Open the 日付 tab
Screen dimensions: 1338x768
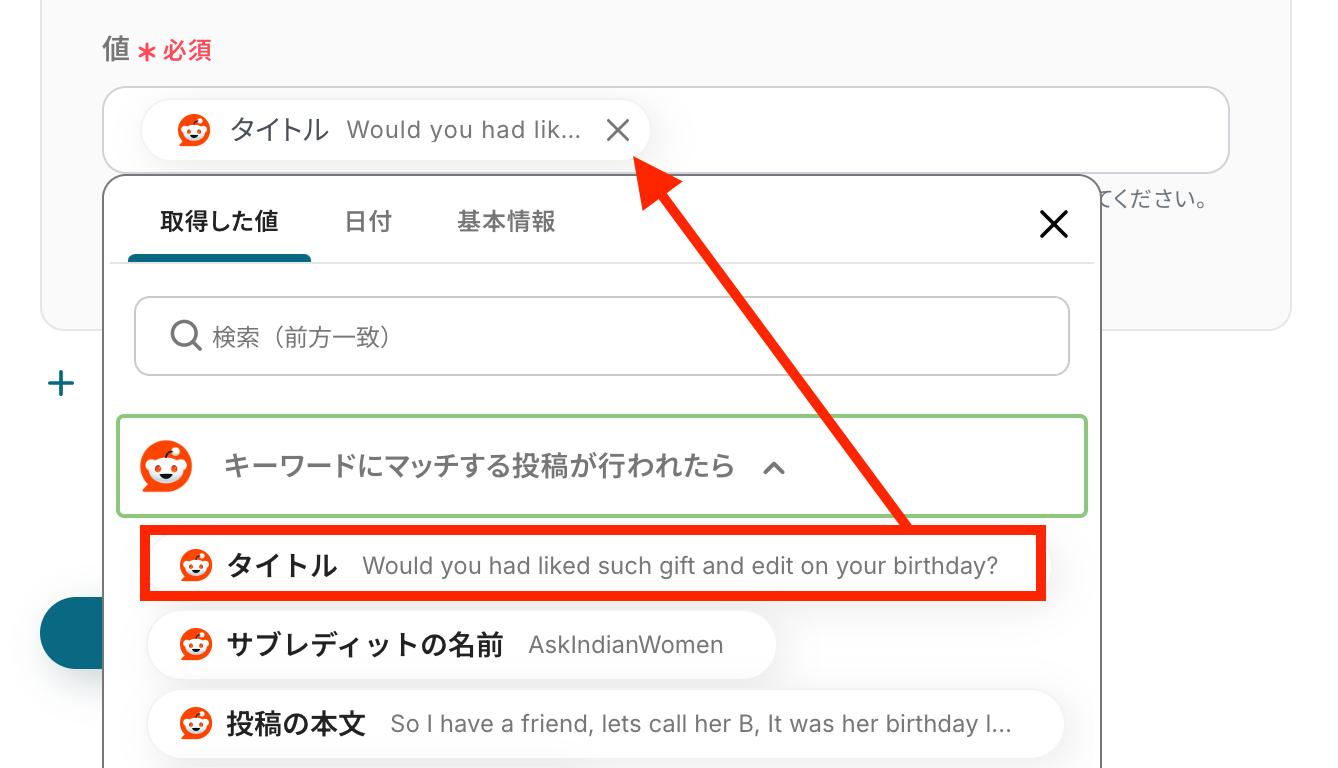368,222
